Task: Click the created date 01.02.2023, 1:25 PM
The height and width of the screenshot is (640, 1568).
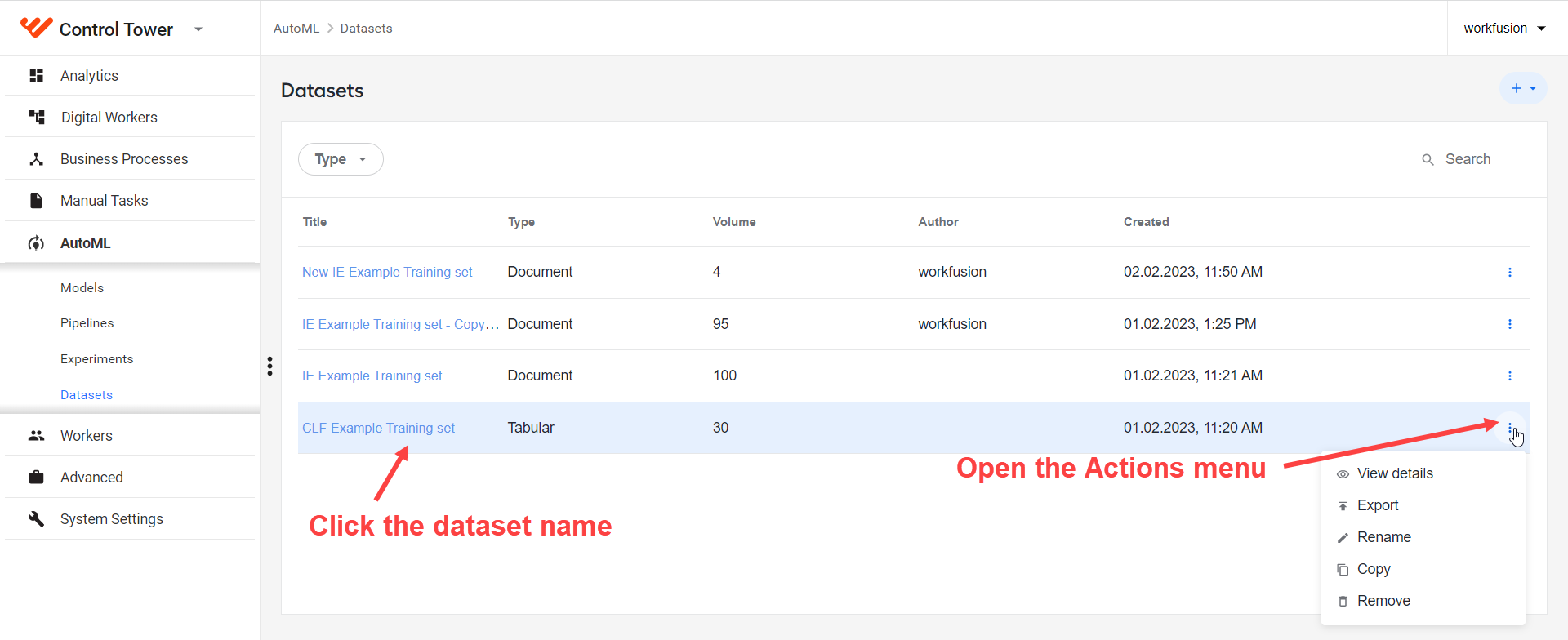Action: coord(1190,324)
